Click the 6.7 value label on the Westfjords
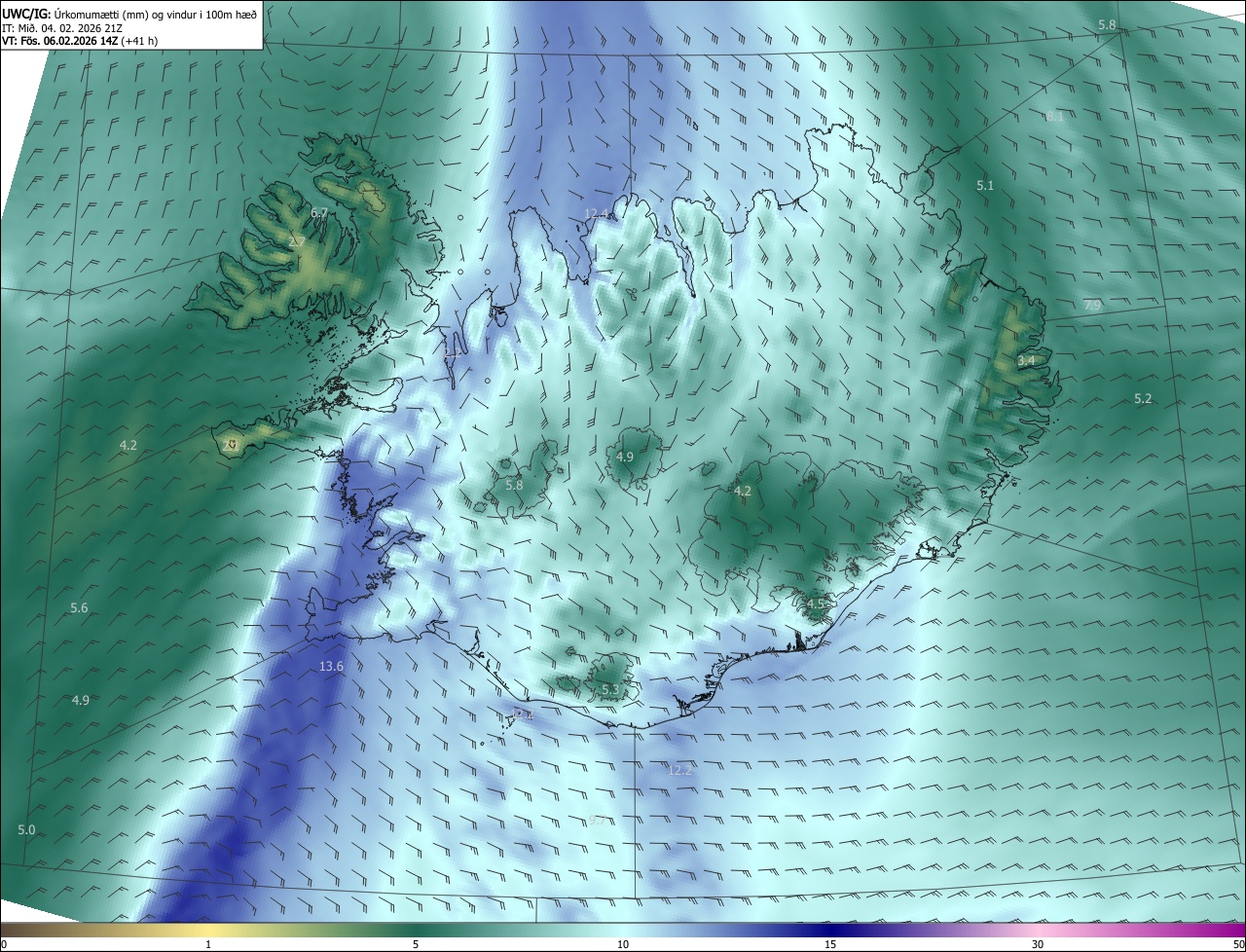 [319, 212]
